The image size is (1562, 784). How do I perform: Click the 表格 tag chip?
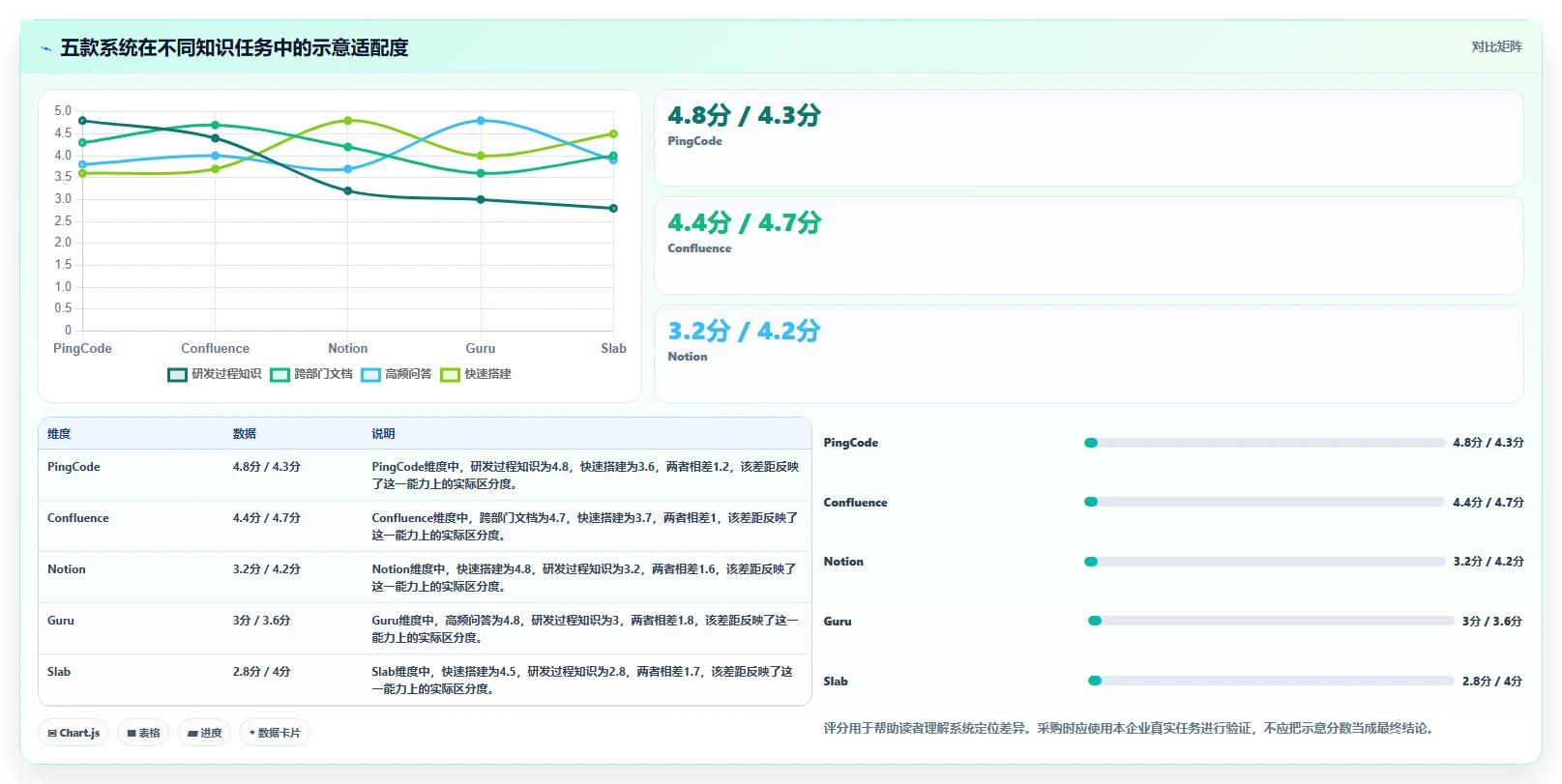click(x=143, y=733)
